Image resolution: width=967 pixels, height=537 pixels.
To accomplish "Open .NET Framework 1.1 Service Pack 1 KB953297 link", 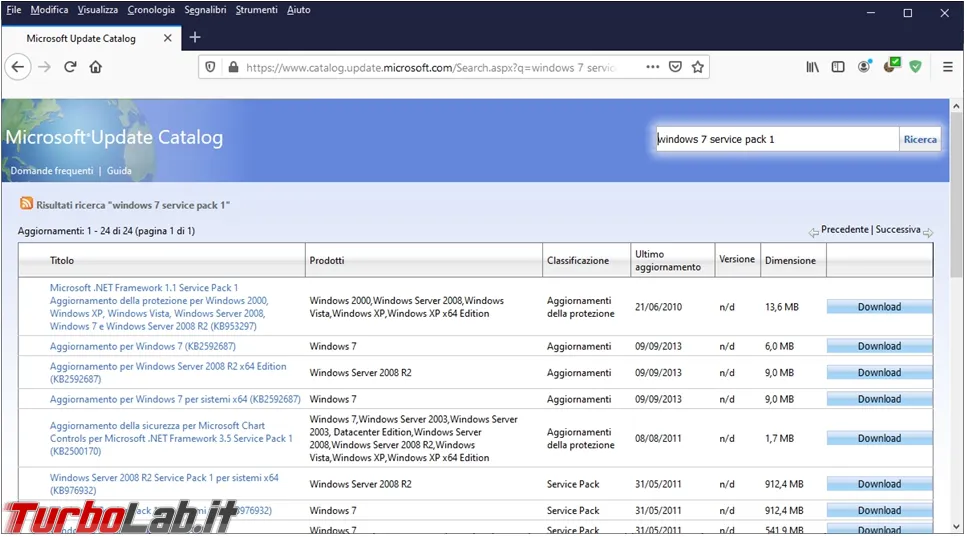I will point(159,307).
